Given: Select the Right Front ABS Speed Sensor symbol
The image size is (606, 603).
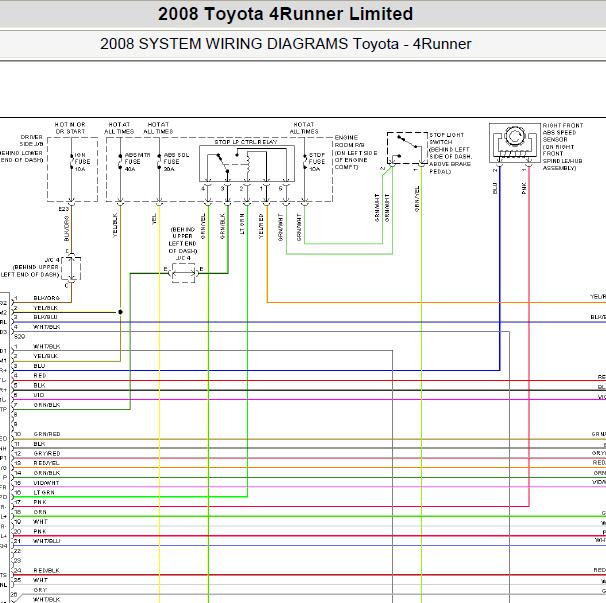Looking at the screenshot, I should (514, 143).
